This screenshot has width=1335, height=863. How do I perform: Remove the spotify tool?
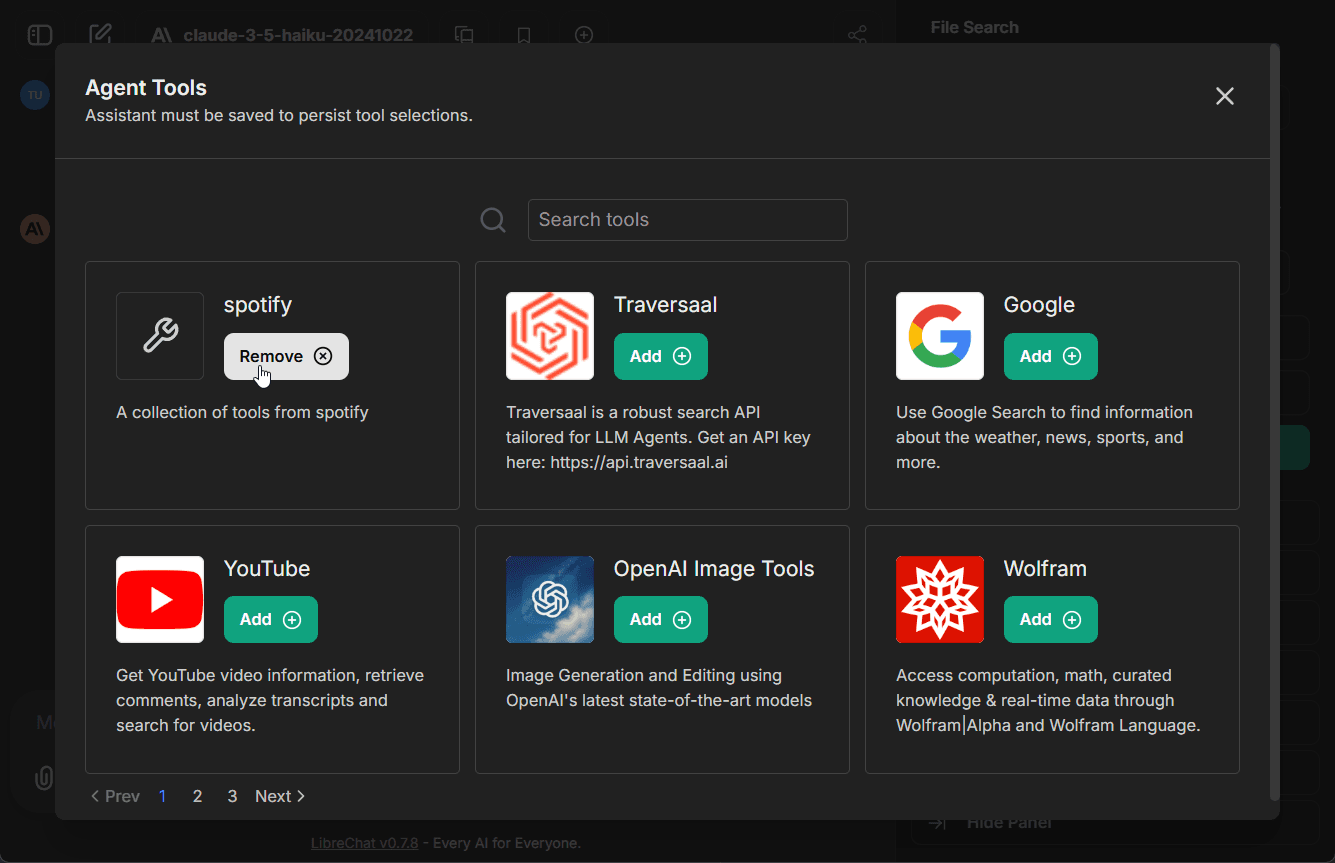pyautogui.click(x=286, y=357)
